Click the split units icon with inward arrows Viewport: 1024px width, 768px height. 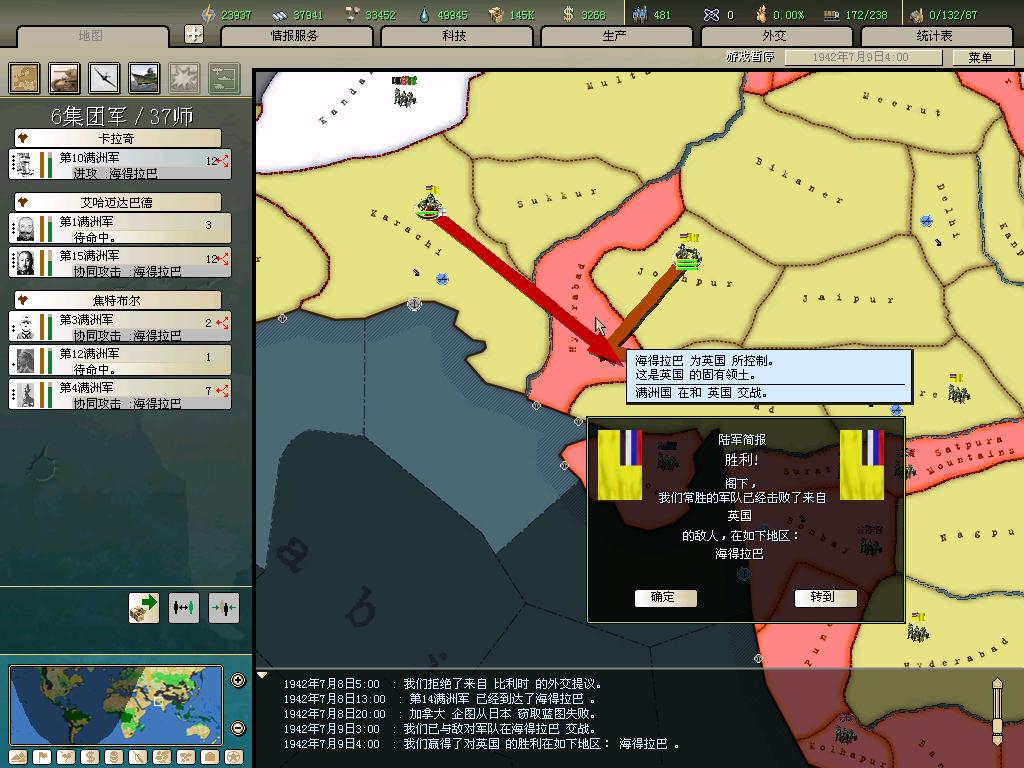pyautogui.click(x=223, y=608)
